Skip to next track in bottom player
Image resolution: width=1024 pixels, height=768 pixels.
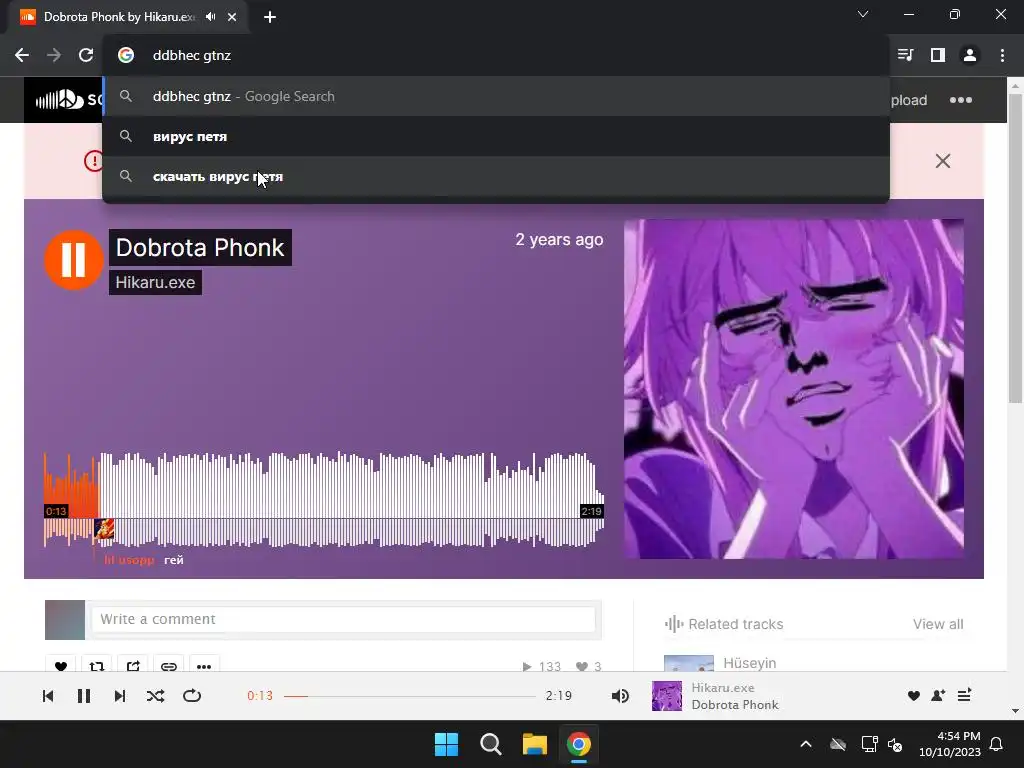coord(120,696)
